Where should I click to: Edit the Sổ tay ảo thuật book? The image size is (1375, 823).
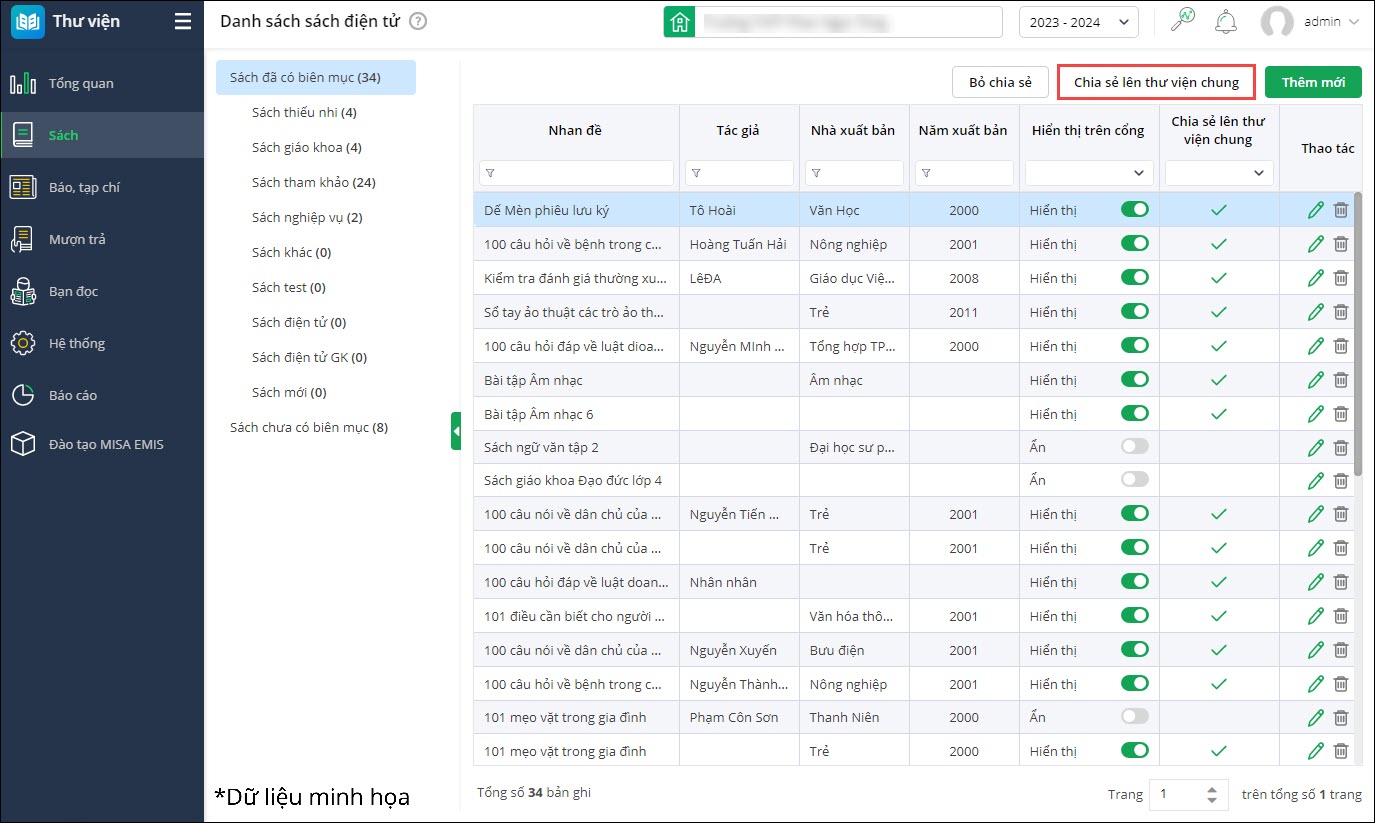pyautogui.click(x=1316, y=312)
